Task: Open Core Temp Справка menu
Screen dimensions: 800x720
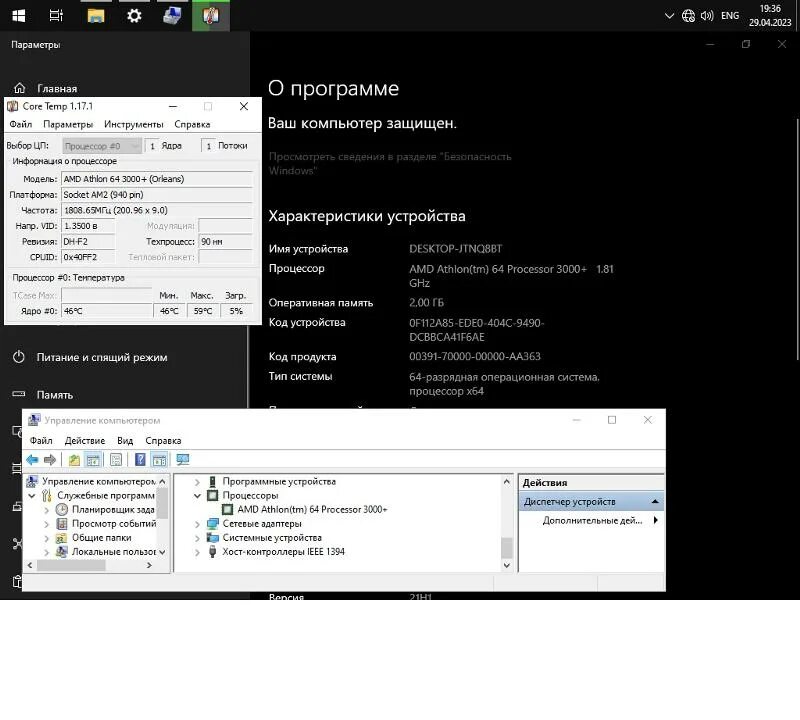Action: point(192,124)
